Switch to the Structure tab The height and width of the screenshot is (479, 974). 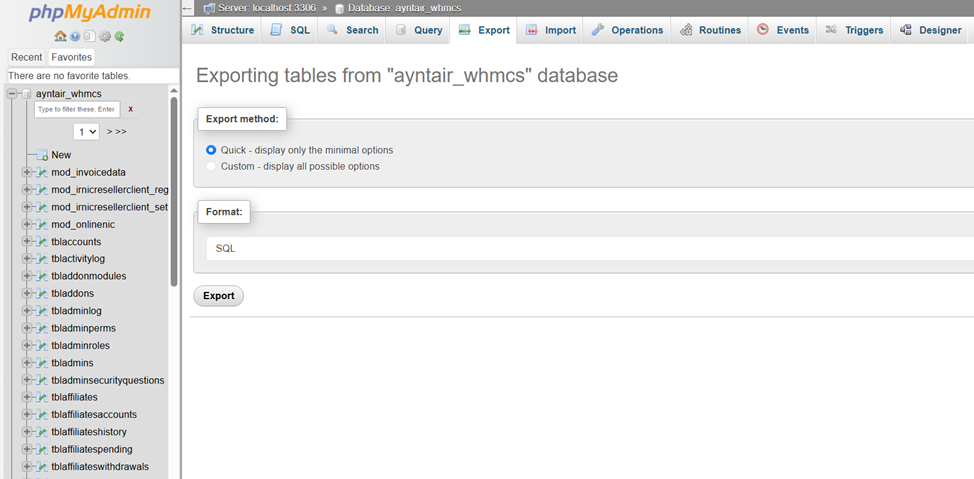[x=223, y=30]
